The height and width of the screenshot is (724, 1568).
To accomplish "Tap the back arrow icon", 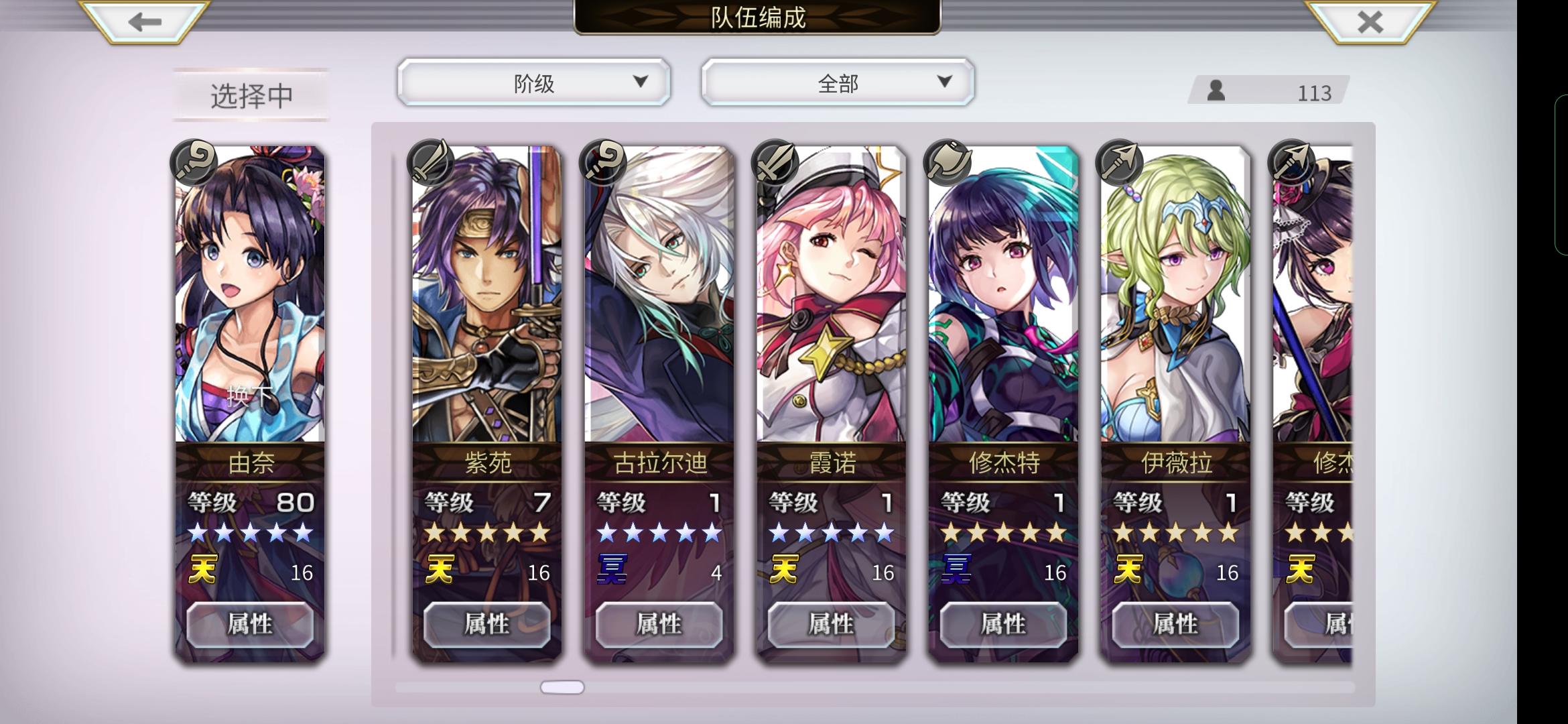I will coord(145,22).
